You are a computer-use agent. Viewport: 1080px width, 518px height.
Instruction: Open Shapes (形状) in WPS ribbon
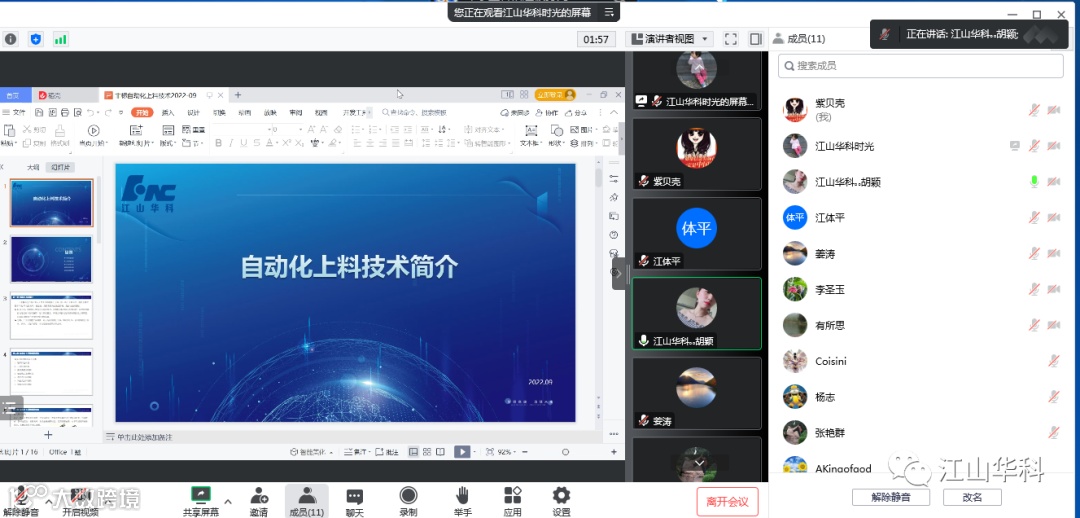pos(557,135)
